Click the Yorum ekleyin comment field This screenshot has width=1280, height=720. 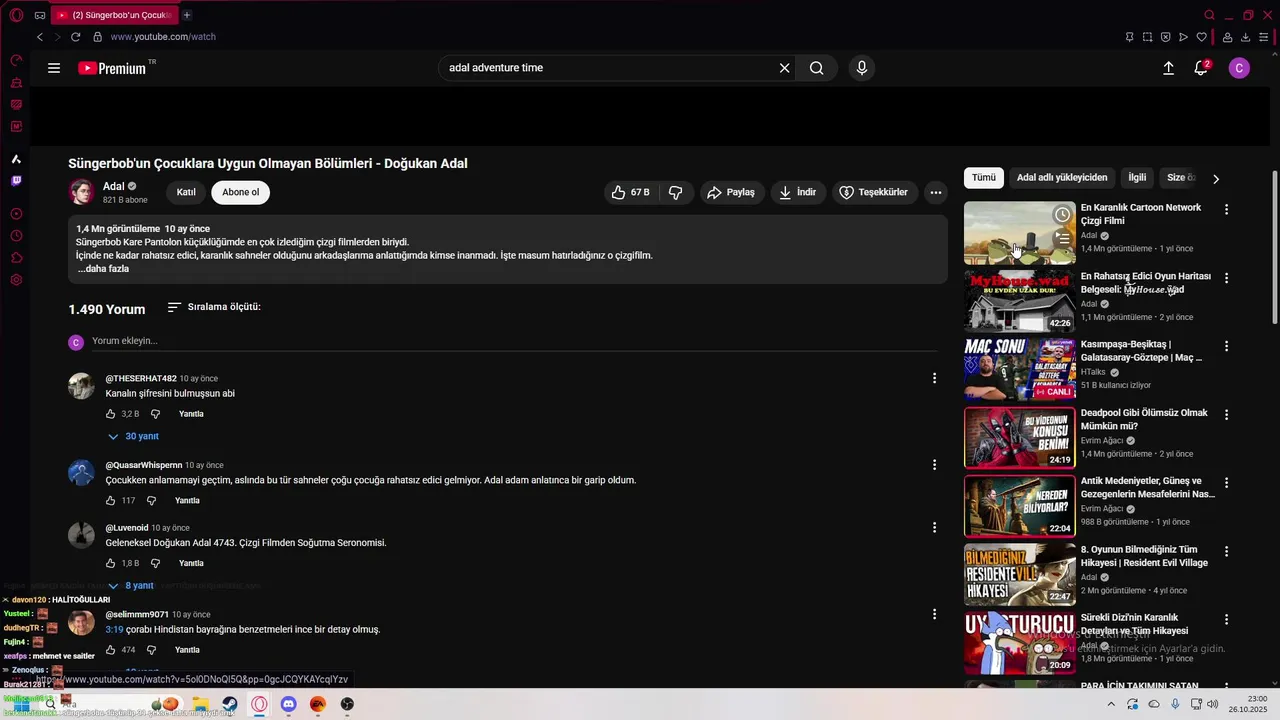[x=514, y=341]
